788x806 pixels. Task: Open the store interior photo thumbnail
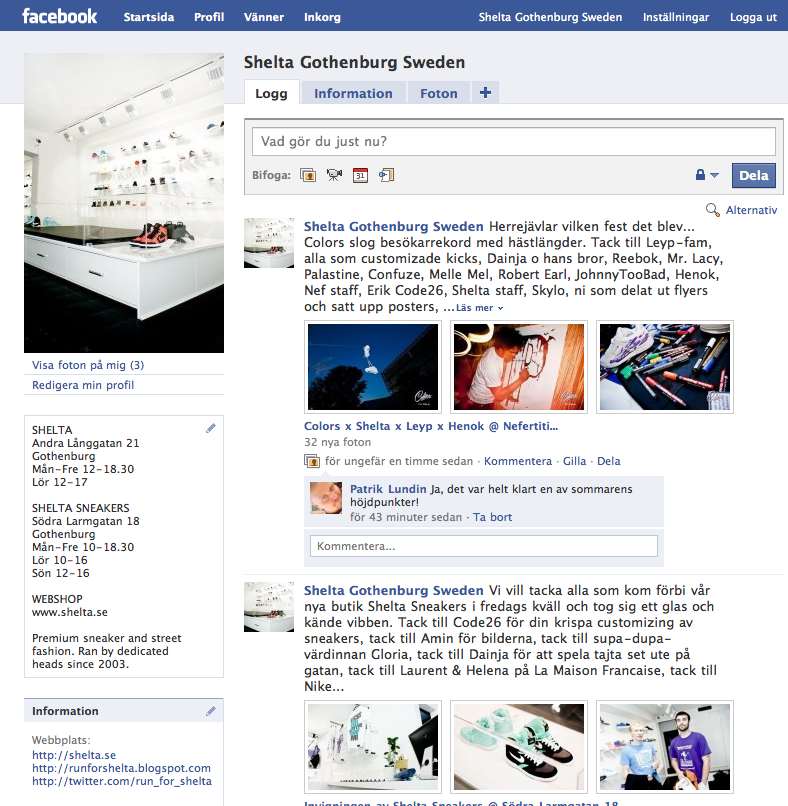[373, 747]
